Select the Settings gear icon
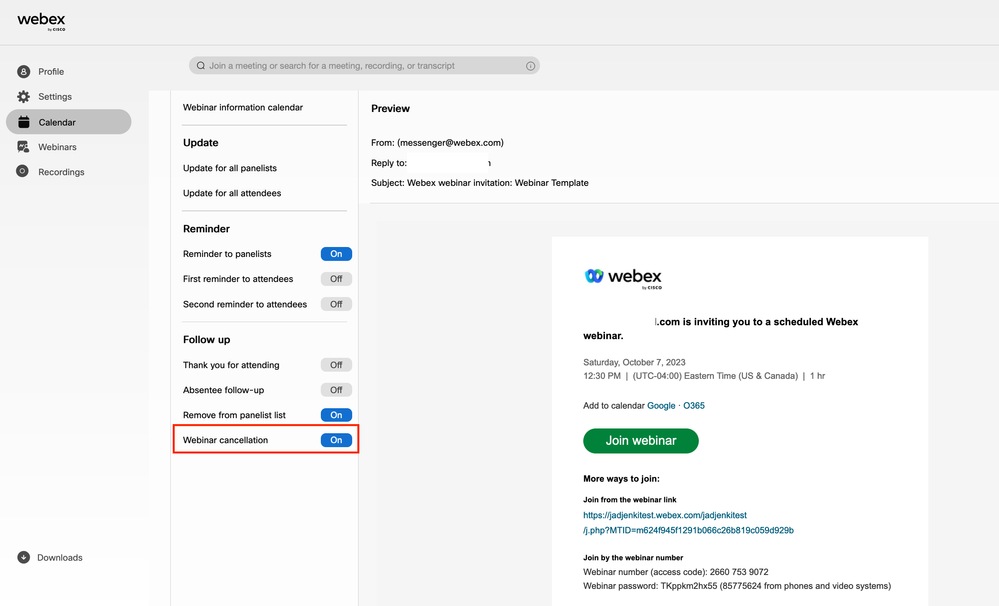The height and width of the screenshot is (606, 999). pos(22,96)
